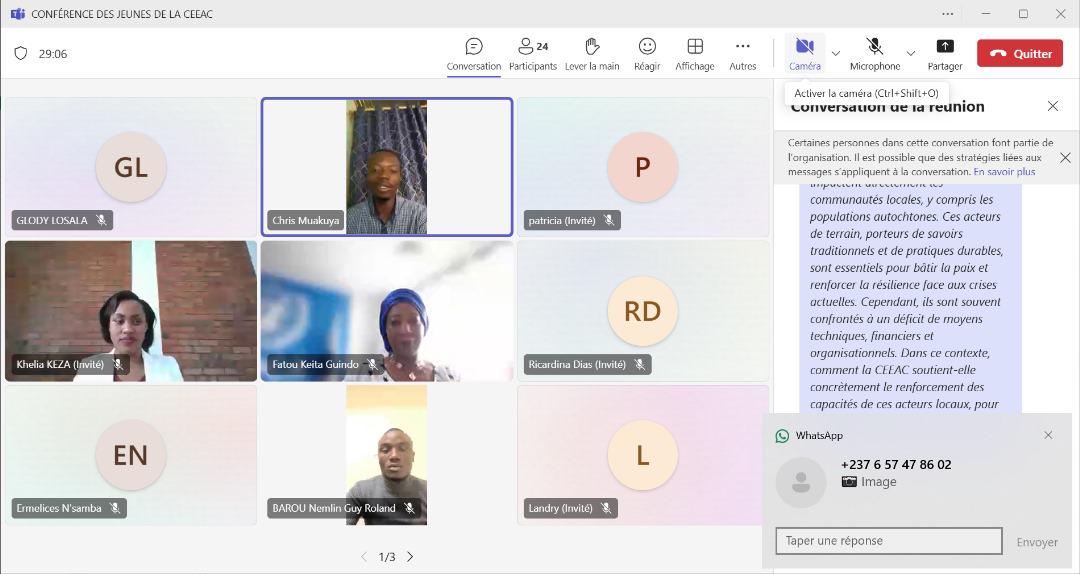
Task: Expand the microphone options dropdown arrow
Action: [x=910, y=54]
